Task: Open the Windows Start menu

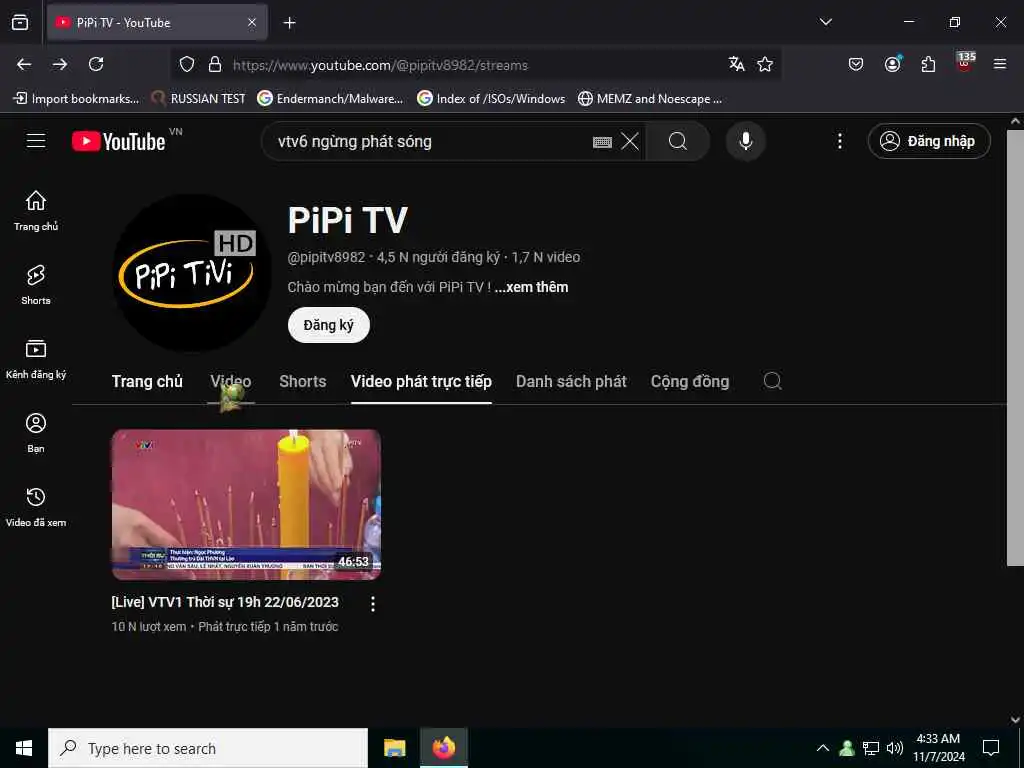Action: pyautogui.click(x=24, y=748)
